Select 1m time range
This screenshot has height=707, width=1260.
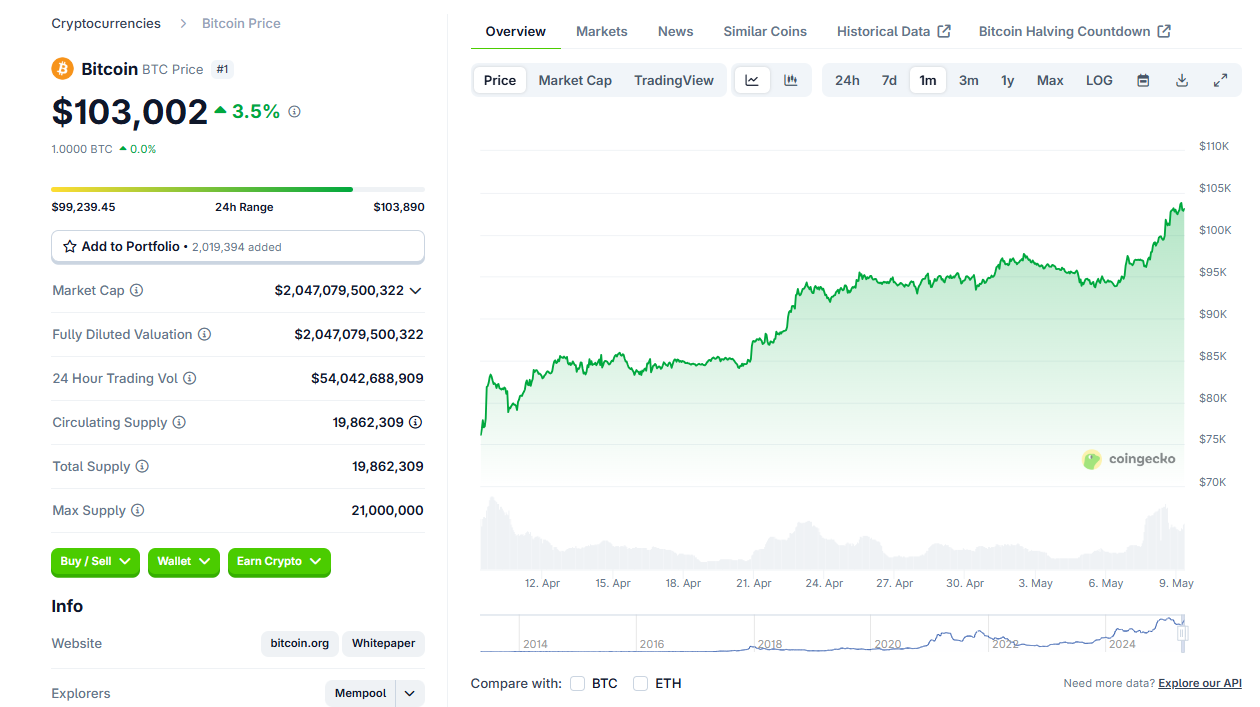(x=928, y=80)
